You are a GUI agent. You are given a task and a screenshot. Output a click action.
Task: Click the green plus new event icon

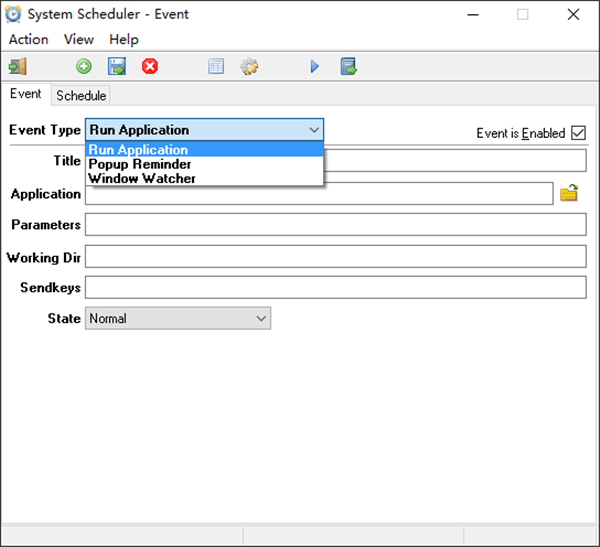pyautogui.click(x=84, y=66)
